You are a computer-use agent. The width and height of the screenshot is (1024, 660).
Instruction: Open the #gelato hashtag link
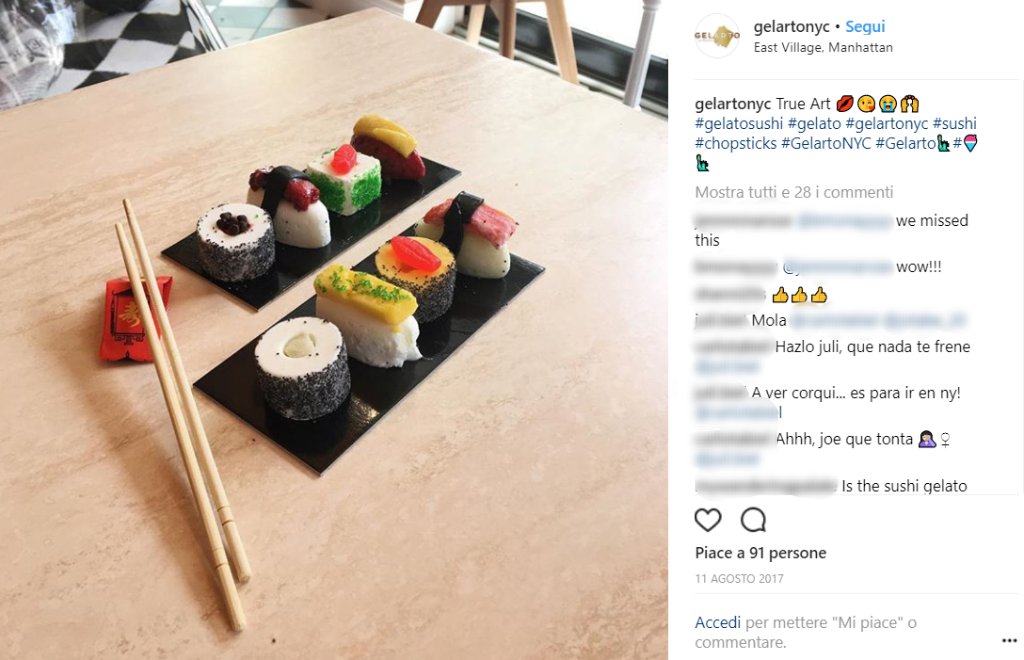pos(814,123)
